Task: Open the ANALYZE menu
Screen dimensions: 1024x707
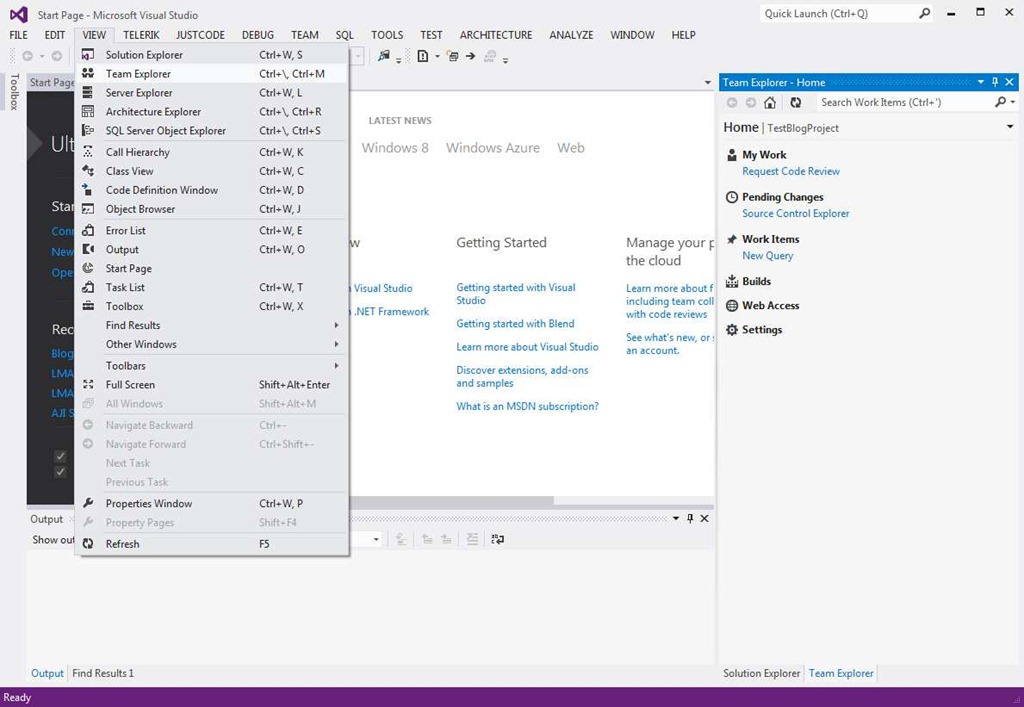Action: coord(571,35)
